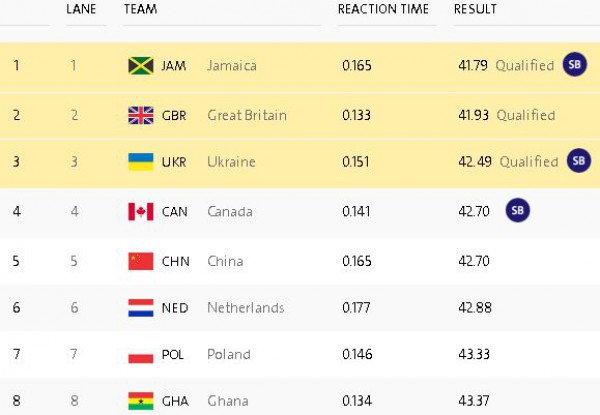Viewport: 600px width, 415px height.
Task: Click the Great Britain flag icon
Action: click(x=141, y=116)
